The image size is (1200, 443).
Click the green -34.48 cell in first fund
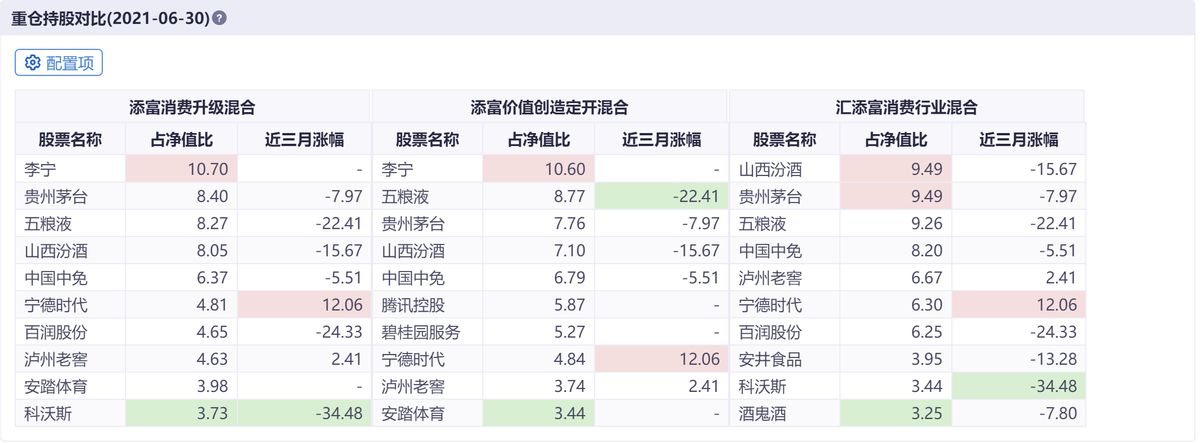coord(303,413)
